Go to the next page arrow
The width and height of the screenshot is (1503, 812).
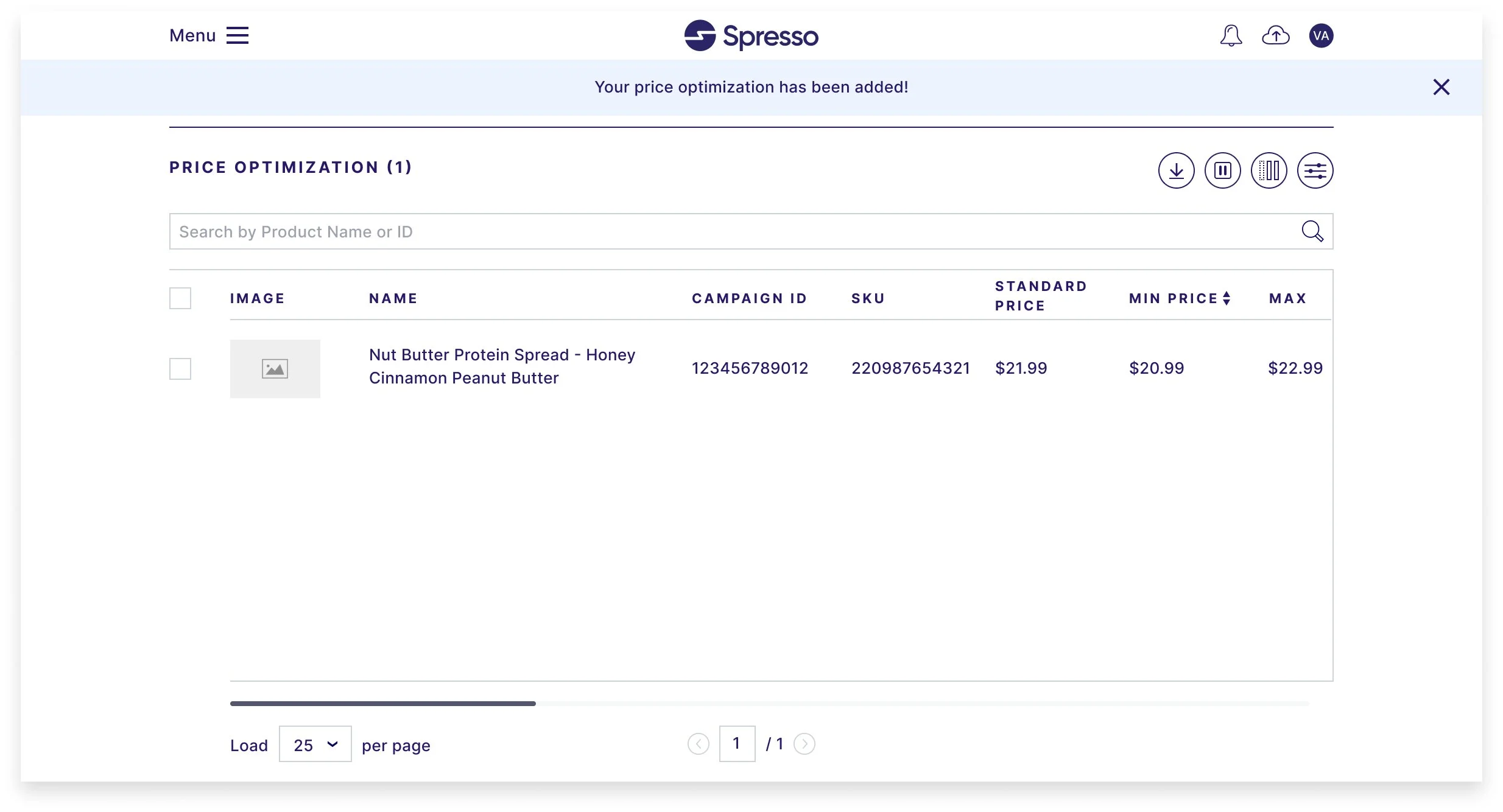pyautogui.click(x=804, y=744)
